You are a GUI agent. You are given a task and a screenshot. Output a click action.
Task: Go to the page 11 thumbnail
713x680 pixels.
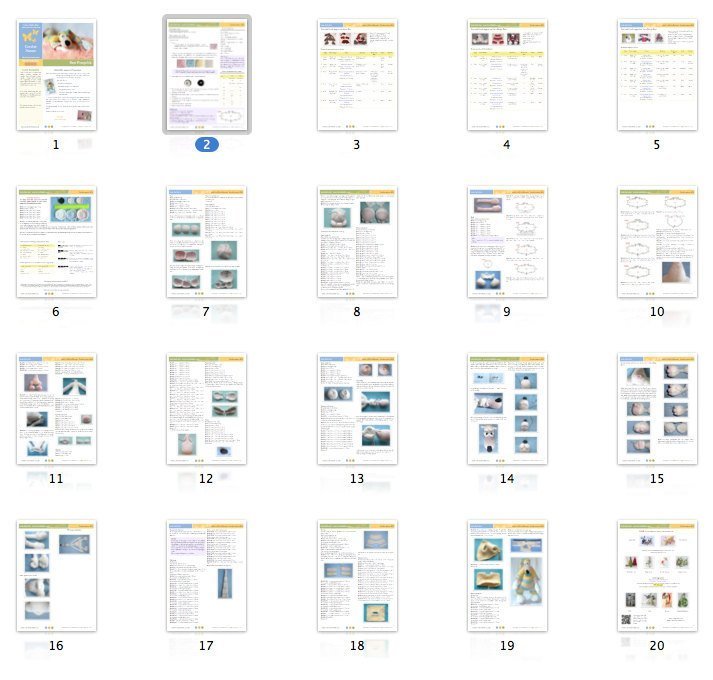pyautogui.click(x=56, y=409)
